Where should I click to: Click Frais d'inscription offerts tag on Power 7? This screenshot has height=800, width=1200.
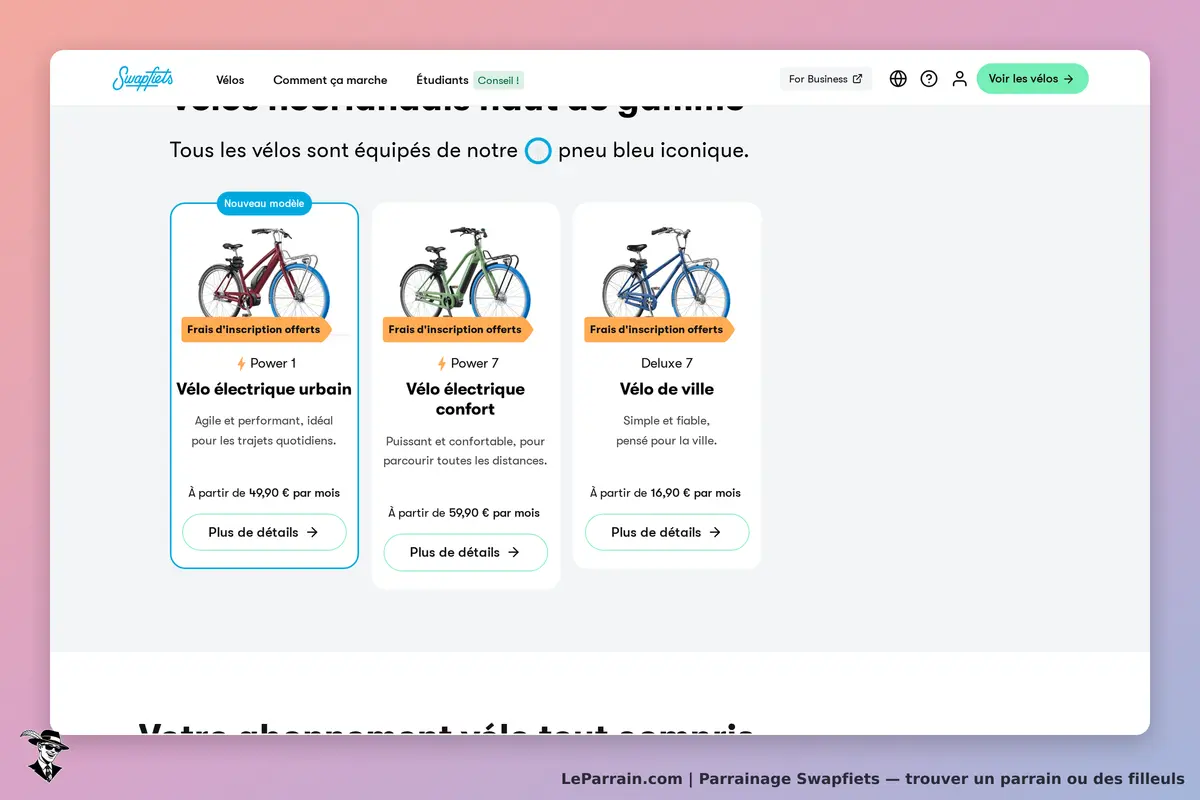(457, 329)
